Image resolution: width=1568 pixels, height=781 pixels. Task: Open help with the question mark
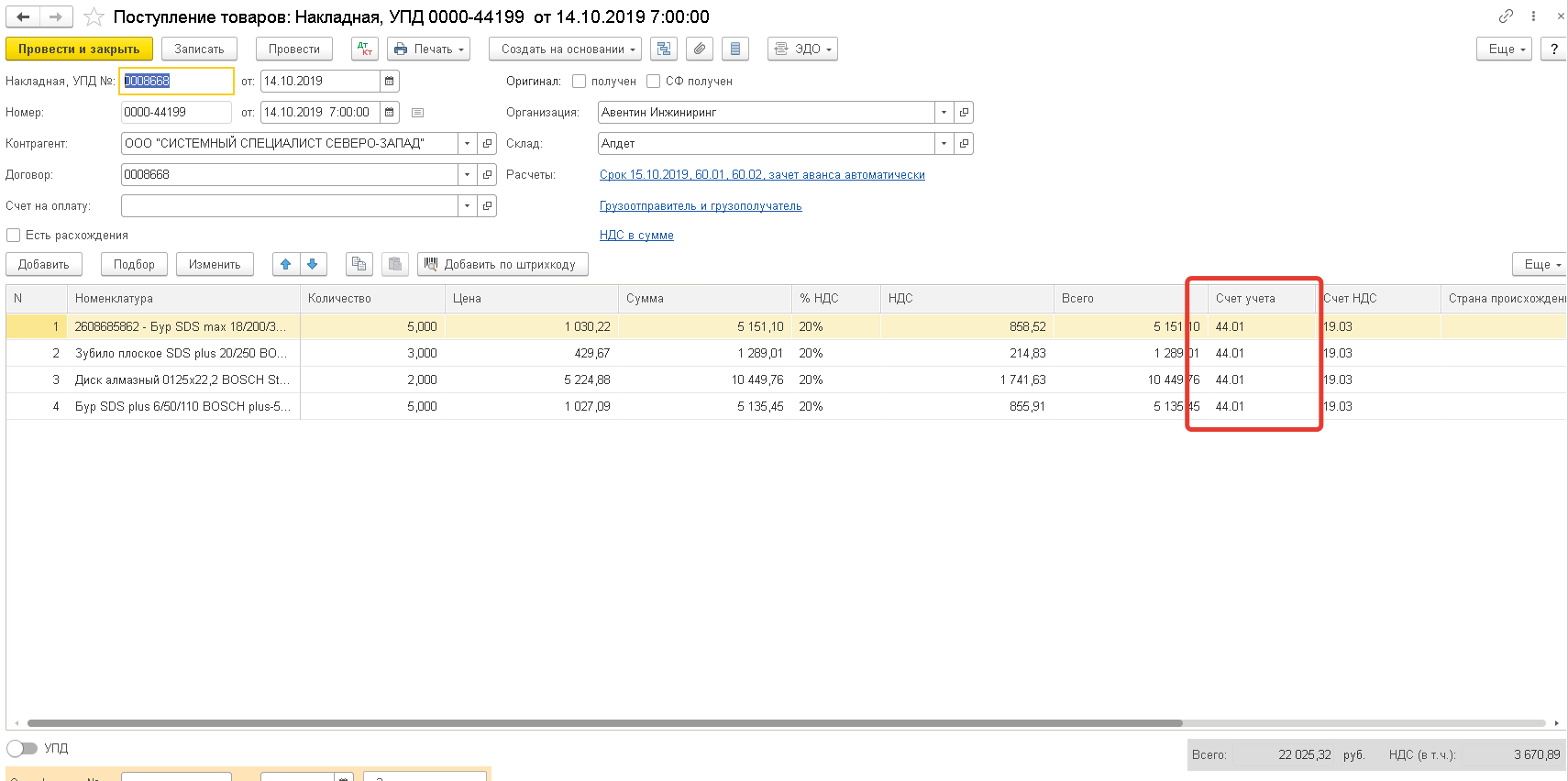pos(1553,49)
